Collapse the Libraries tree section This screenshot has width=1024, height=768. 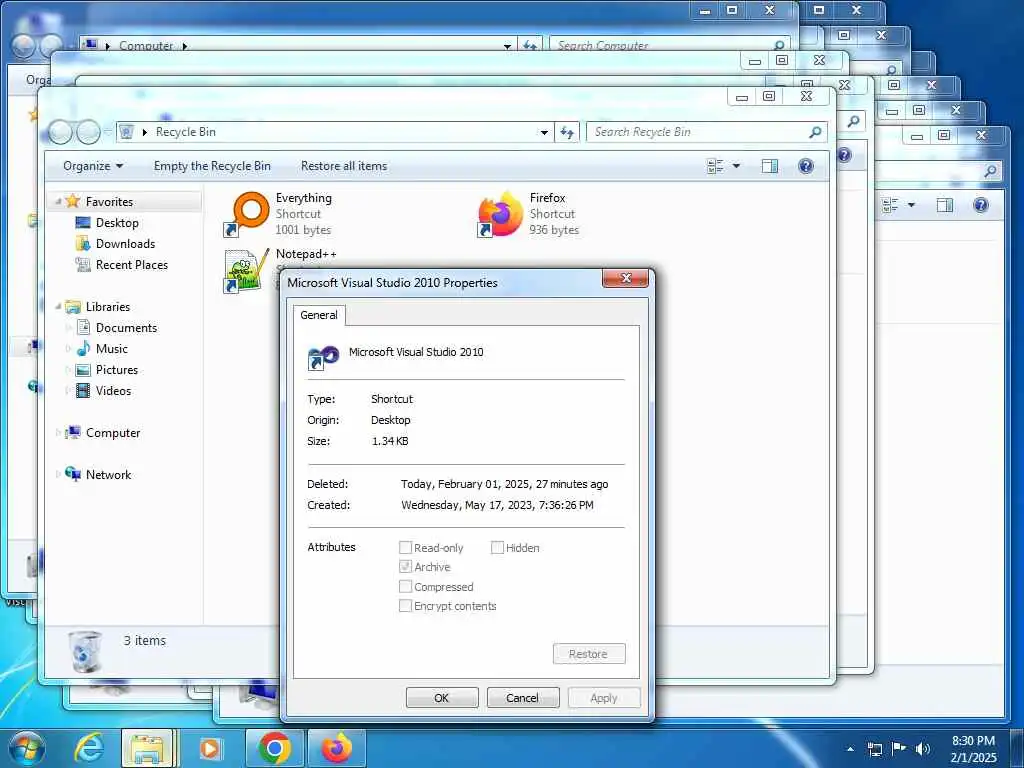click(58, 306)
